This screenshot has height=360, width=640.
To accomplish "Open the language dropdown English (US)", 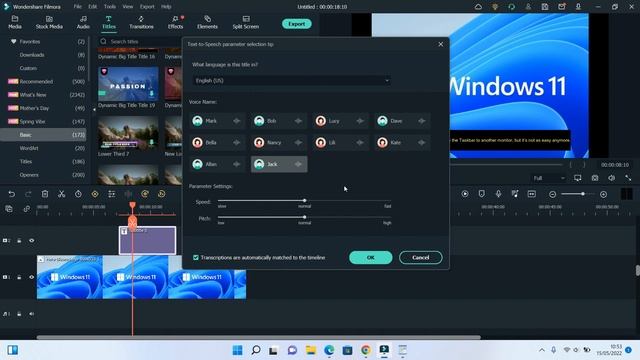I will pyautogui.click(x=292, y=80).
